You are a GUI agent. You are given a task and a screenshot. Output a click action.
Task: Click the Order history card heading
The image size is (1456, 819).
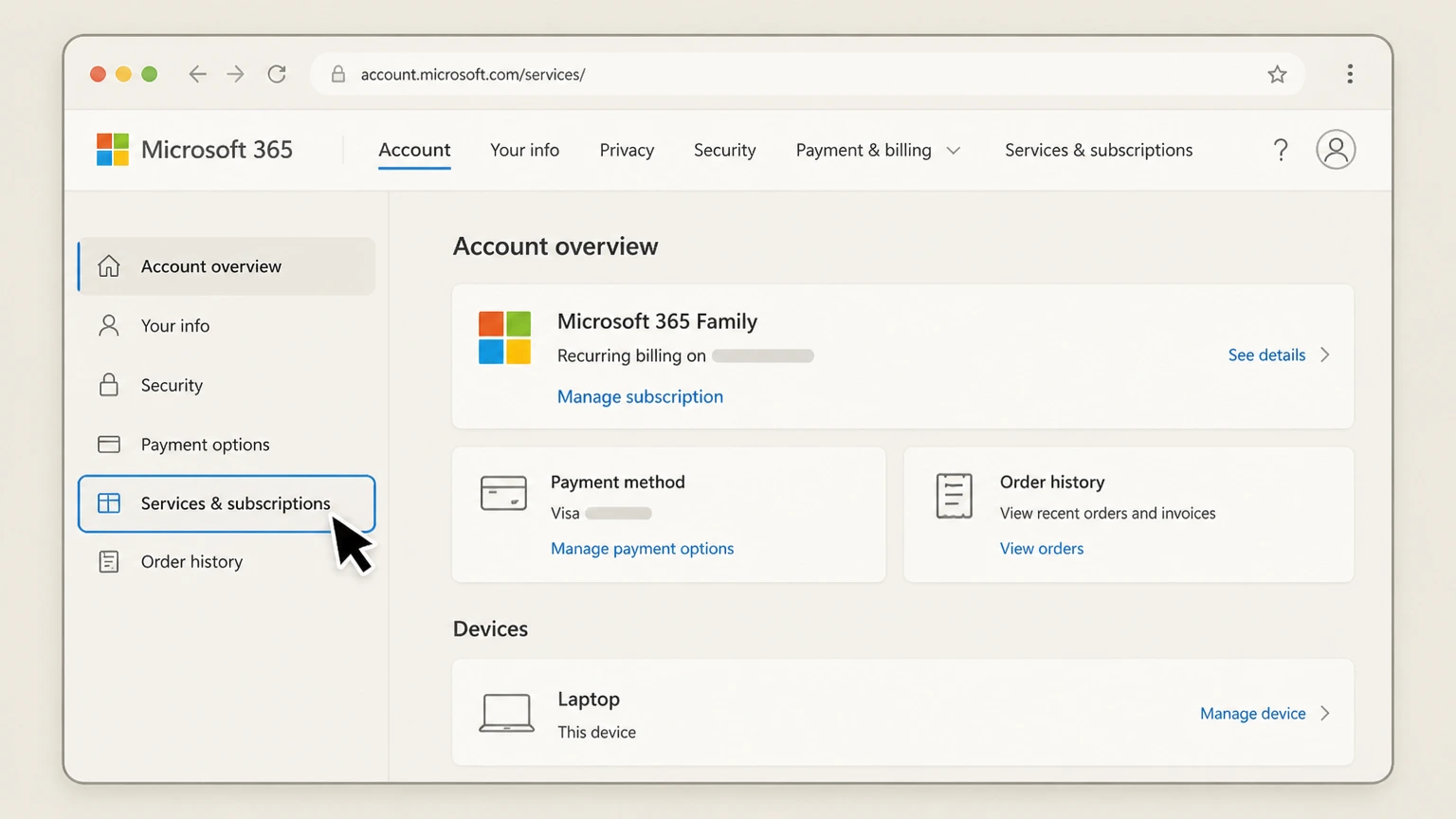1052,482
